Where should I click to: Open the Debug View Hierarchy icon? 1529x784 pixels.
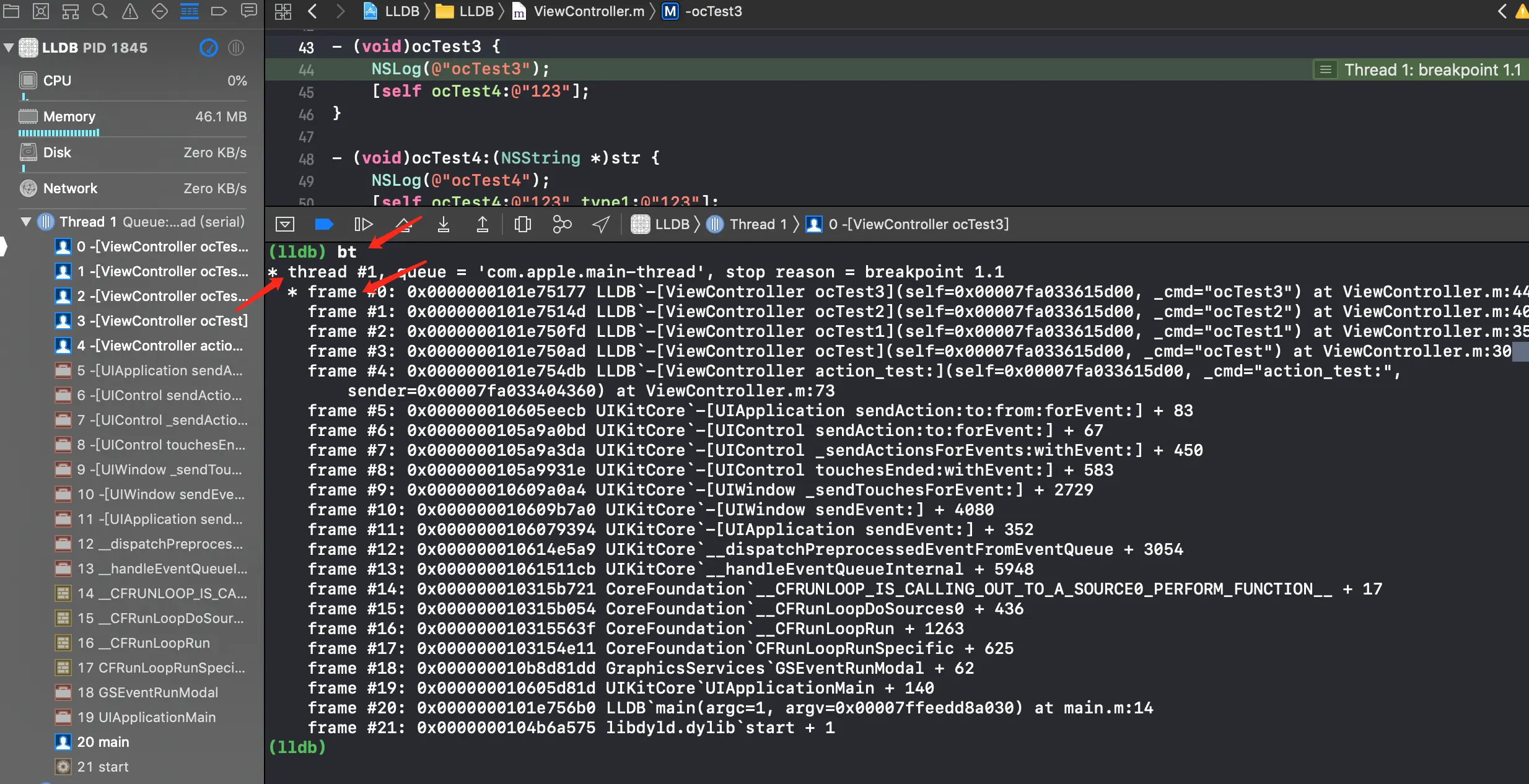[523, 224]
